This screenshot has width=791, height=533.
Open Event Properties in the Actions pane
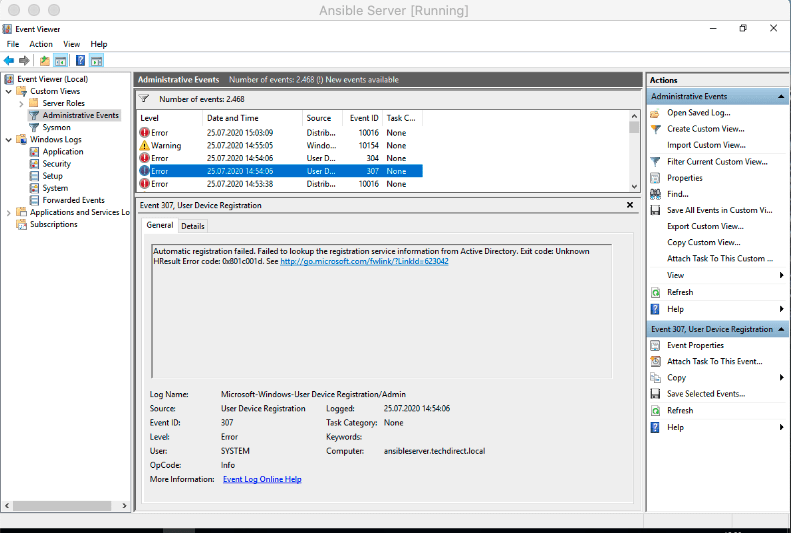click(x=695, y=345)
